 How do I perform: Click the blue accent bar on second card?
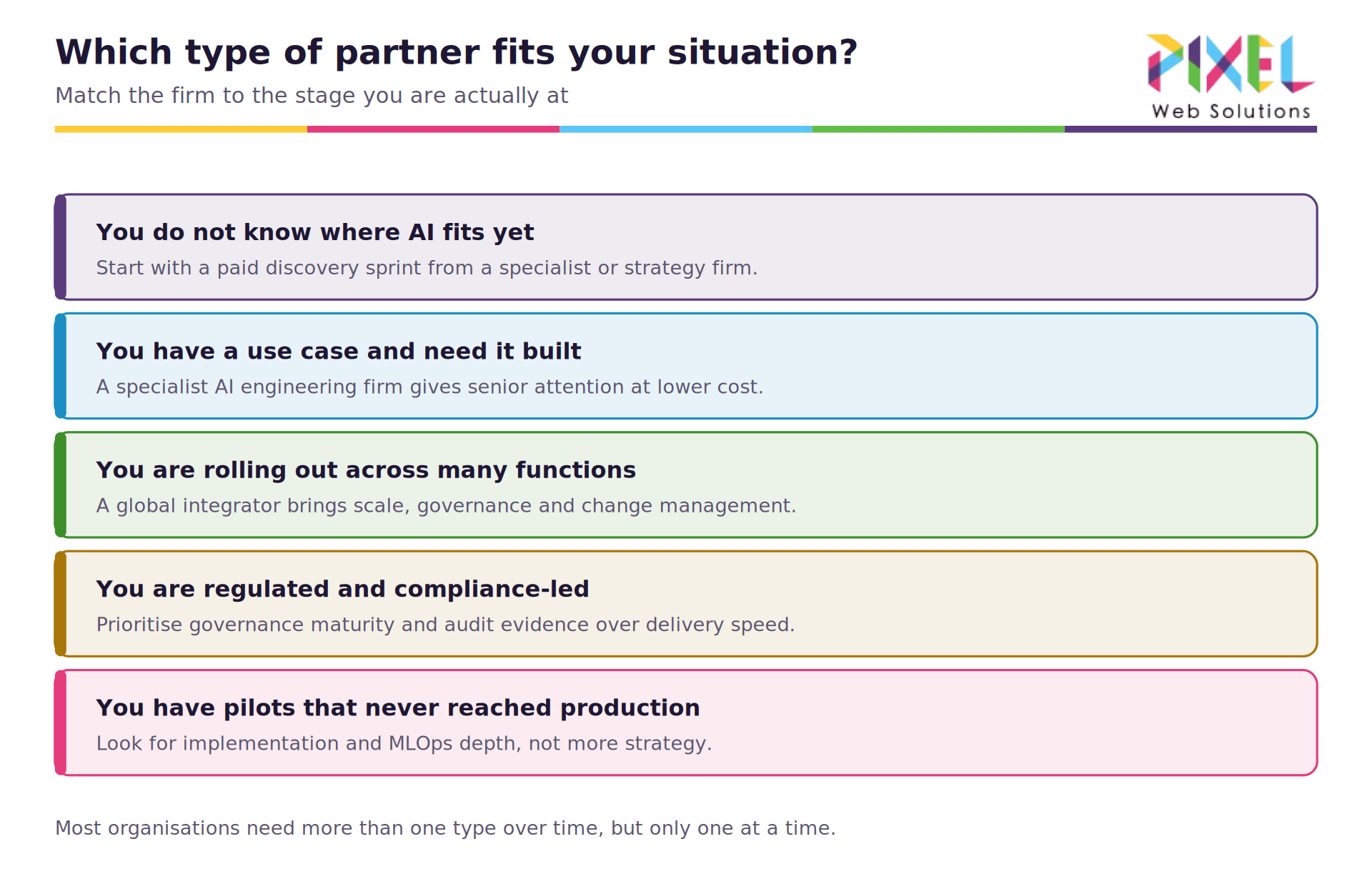(61, 366)
